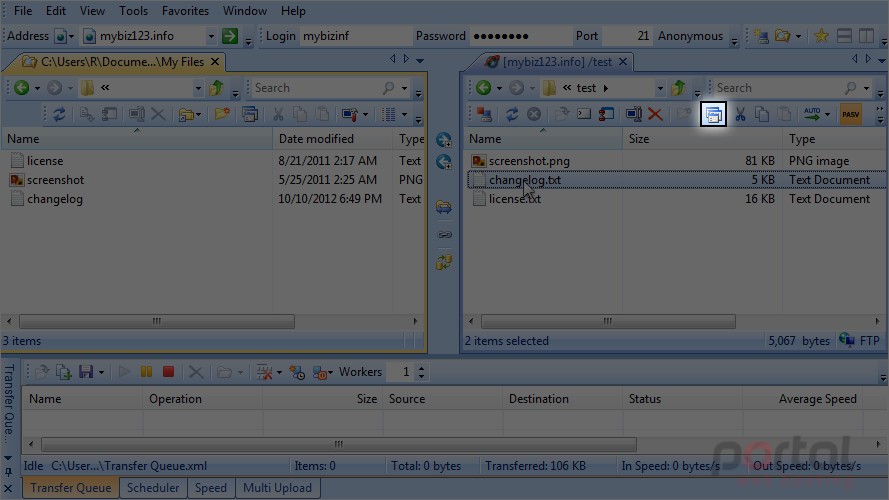The width and height of the screenshot is (889, 500).
Task: Sort the remote list by the Size column
Action: 702,139
